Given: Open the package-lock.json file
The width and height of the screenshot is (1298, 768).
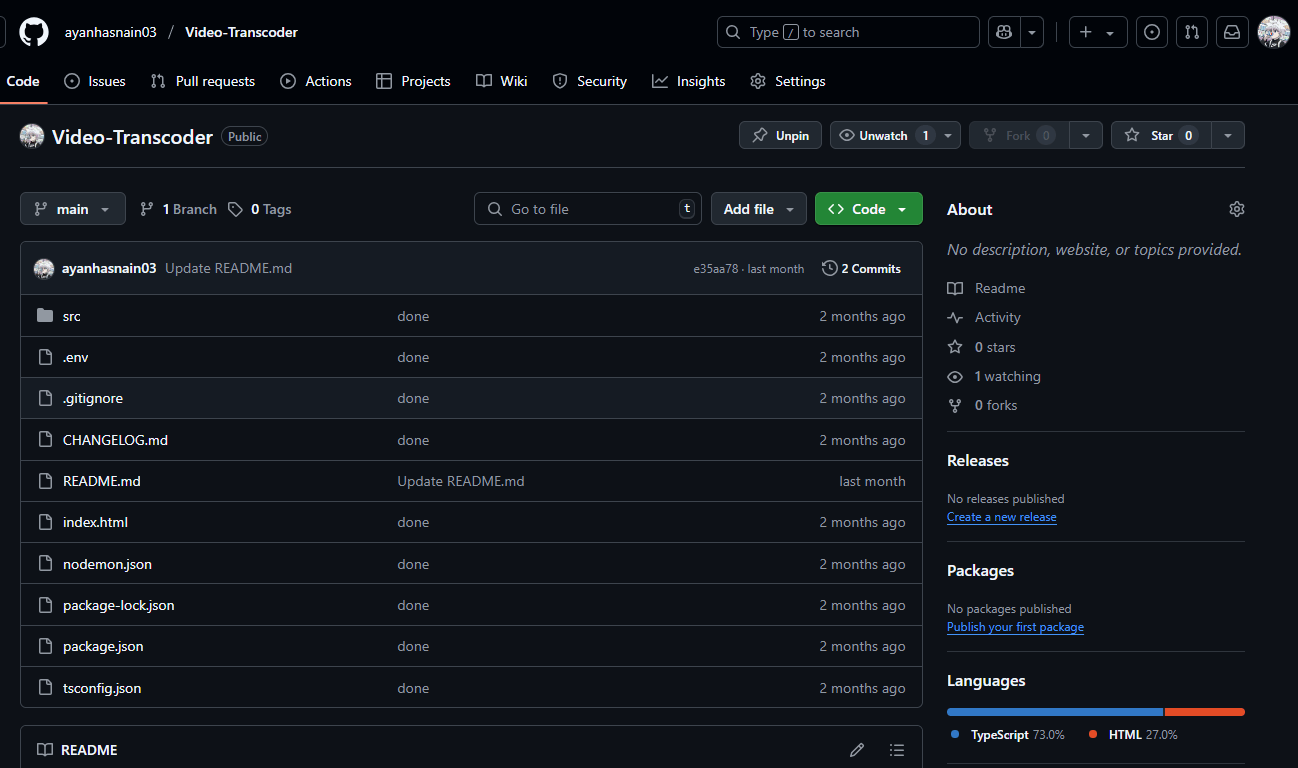Looking at the screenshot, I should [x=119, y=605].
